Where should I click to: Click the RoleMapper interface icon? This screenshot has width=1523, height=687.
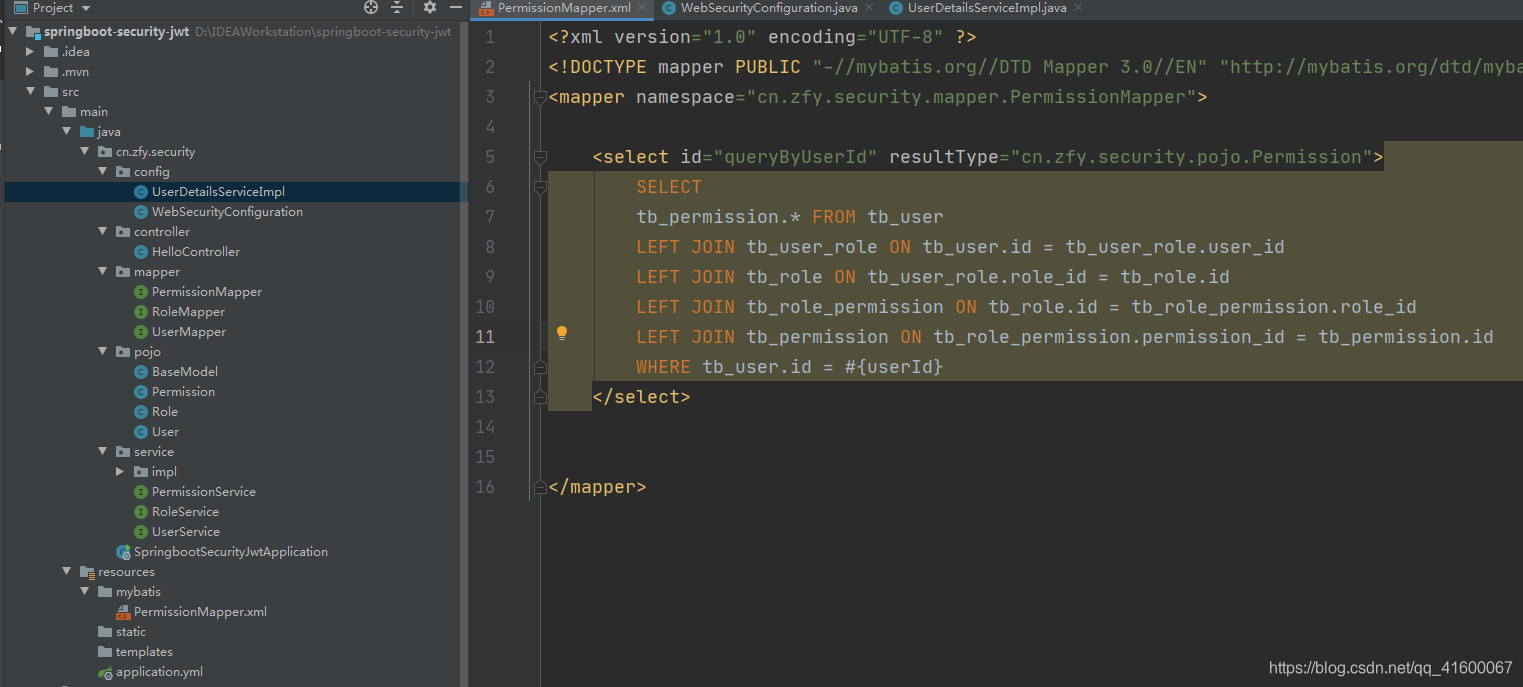click(x=141, y=311)
